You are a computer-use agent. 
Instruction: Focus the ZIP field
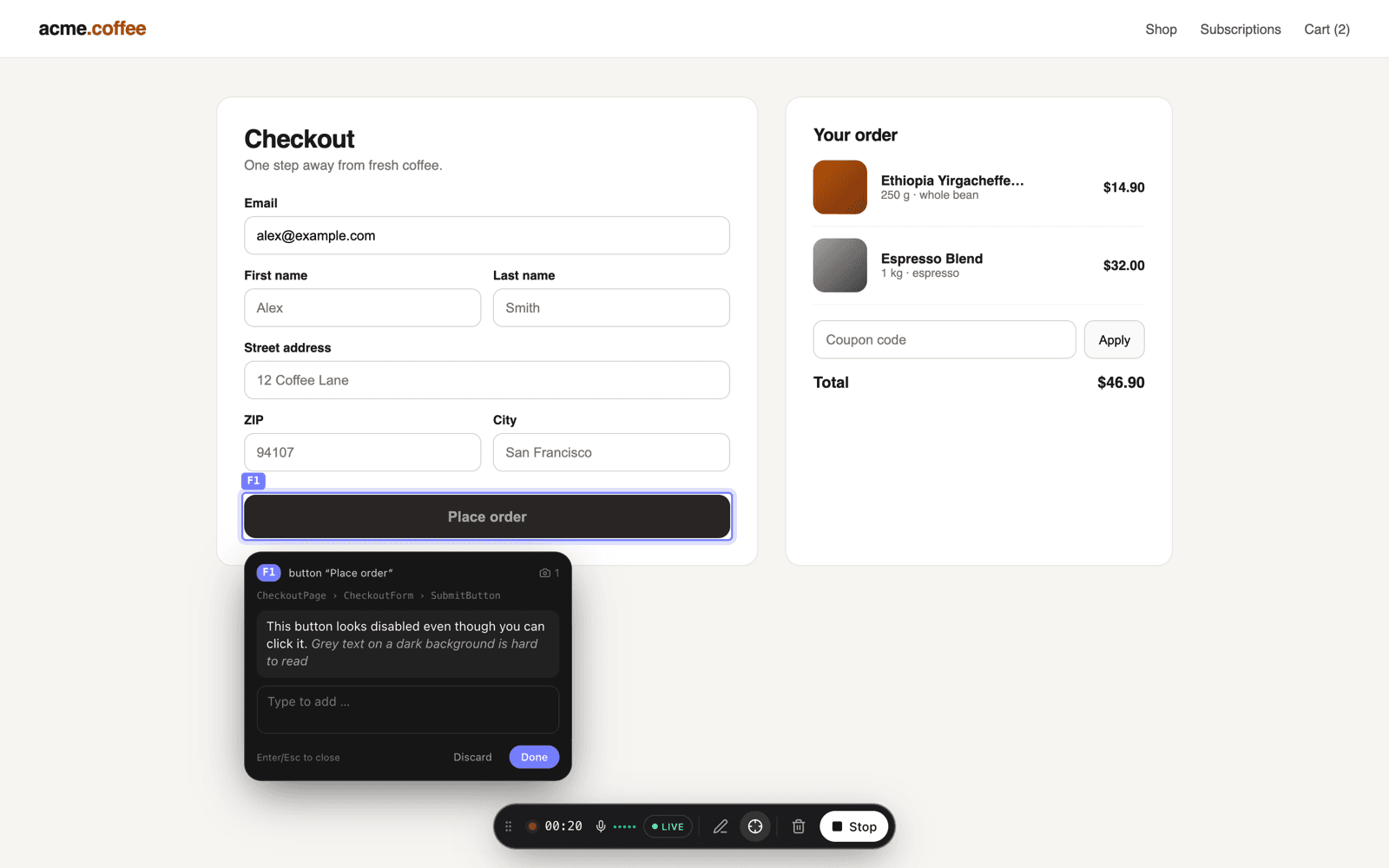pyautogui.click(x=362, y=452)
